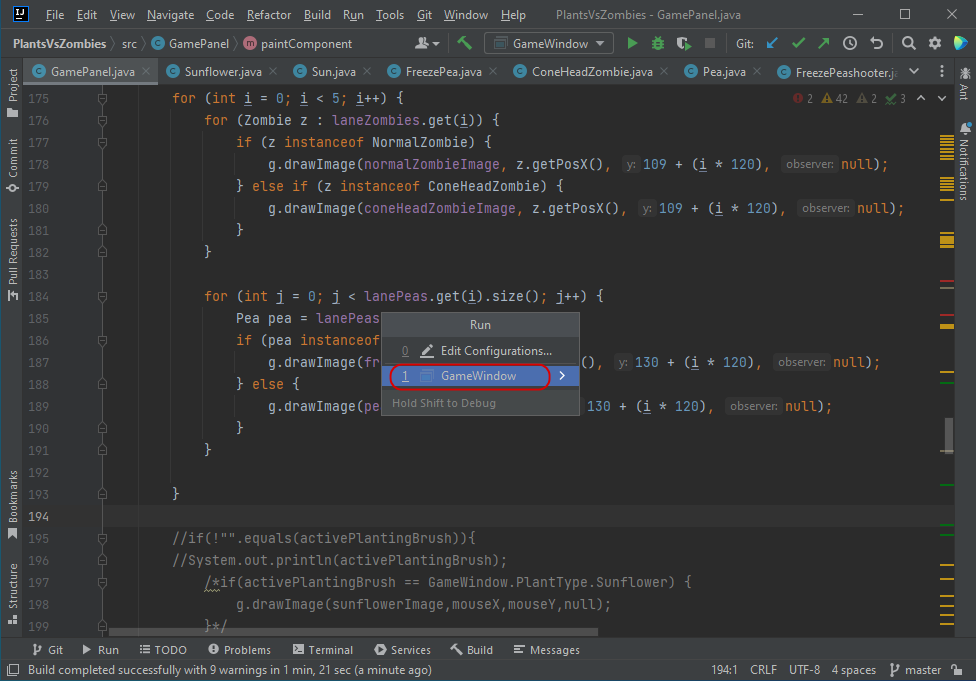Click Git Rollback undo arrow
Viewport: 976px width, 681px height.
pos(876,43)
